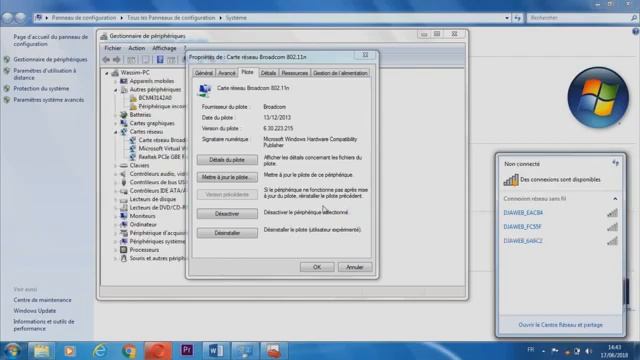Click the back arrow in Device Manager toolbar

[x=106, y=60]
